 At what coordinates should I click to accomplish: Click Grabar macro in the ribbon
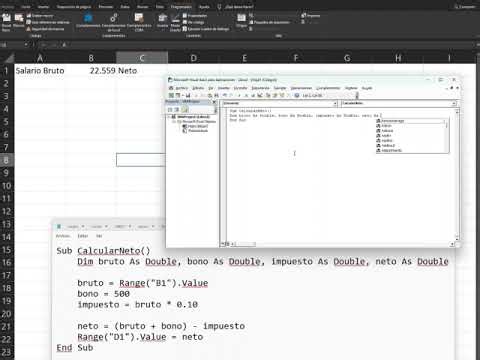(40, 16)
